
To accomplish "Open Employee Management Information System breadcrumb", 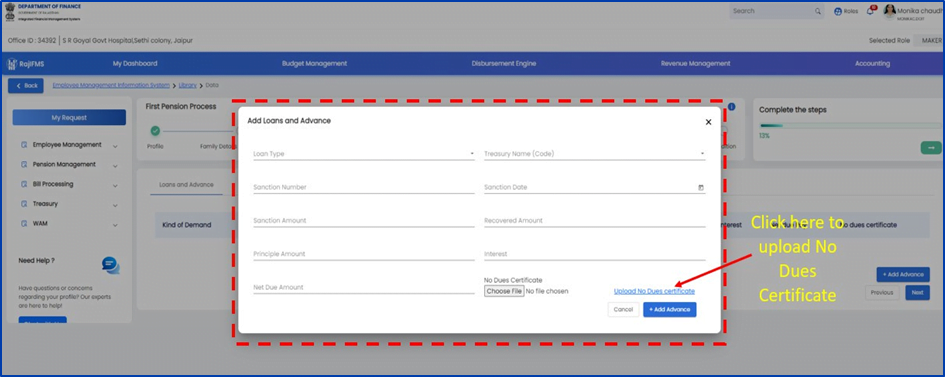I will coord(111,86).
